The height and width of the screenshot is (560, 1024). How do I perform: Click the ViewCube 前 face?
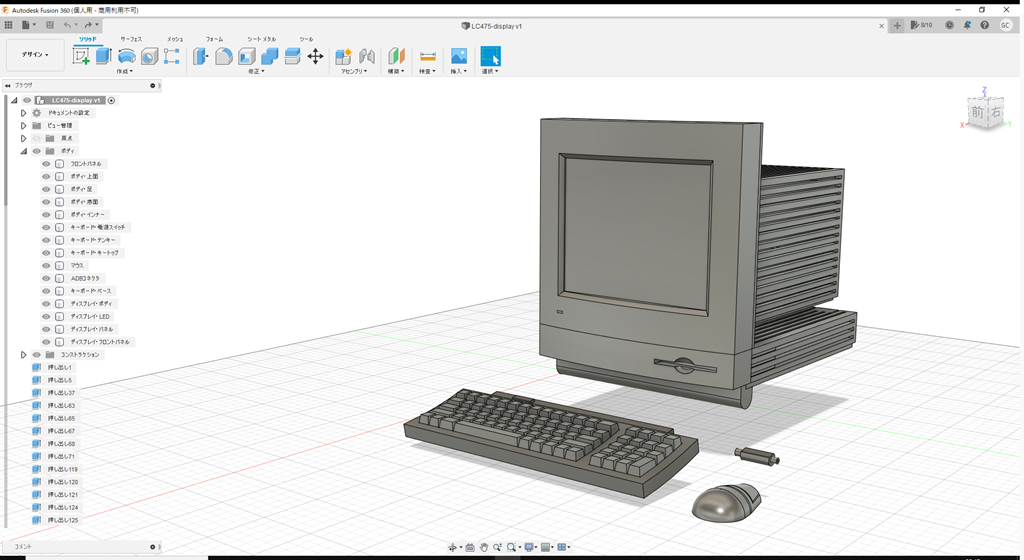pyautogui.click(x=978, y=113)
